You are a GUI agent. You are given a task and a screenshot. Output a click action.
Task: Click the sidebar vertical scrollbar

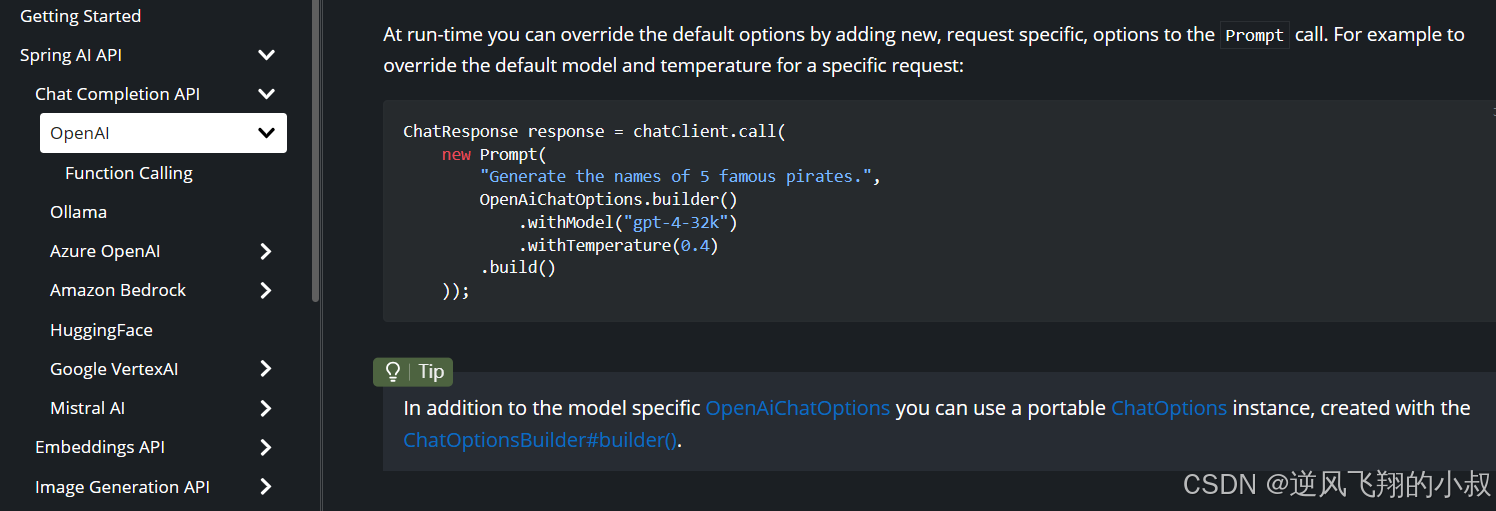[x=316, y=150]
